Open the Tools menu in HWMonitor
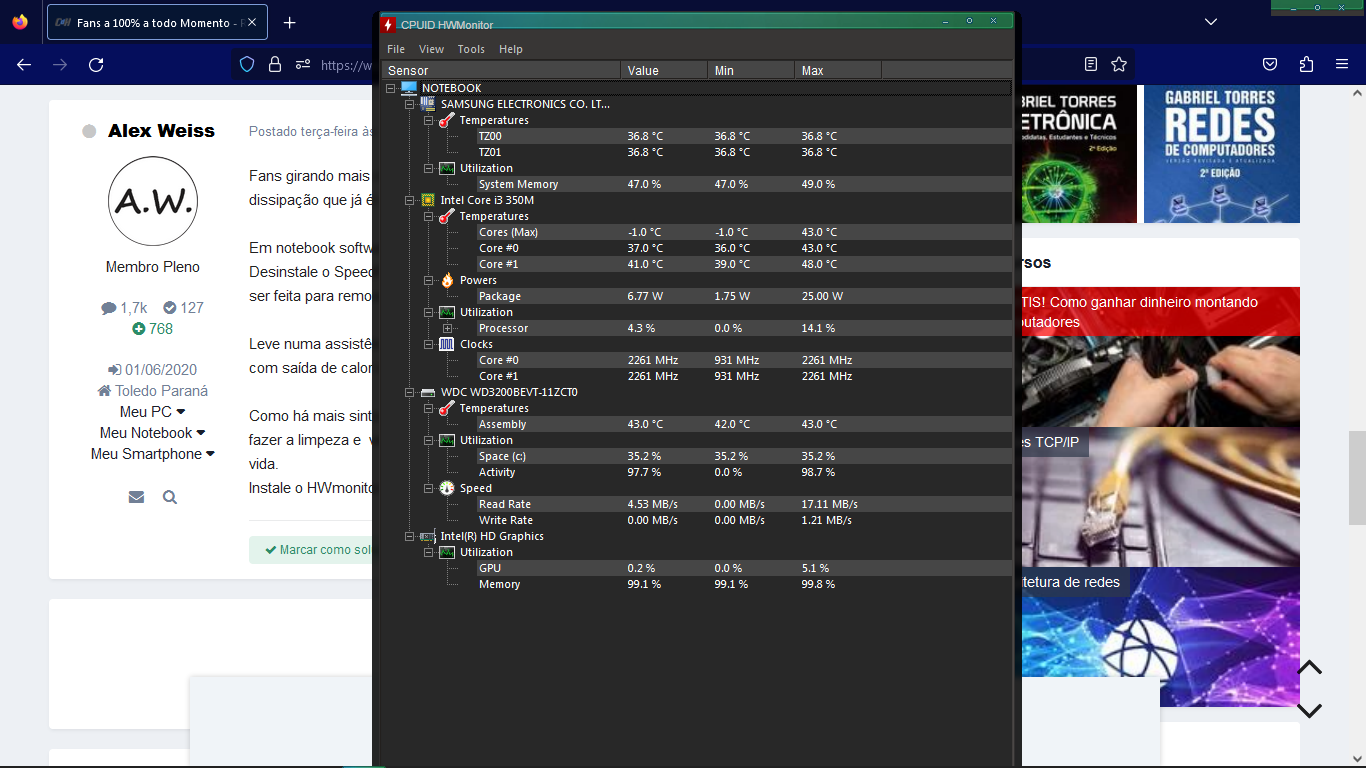Screen dimensions: 1366x768 pyautogui.click(x=471, y=49)
